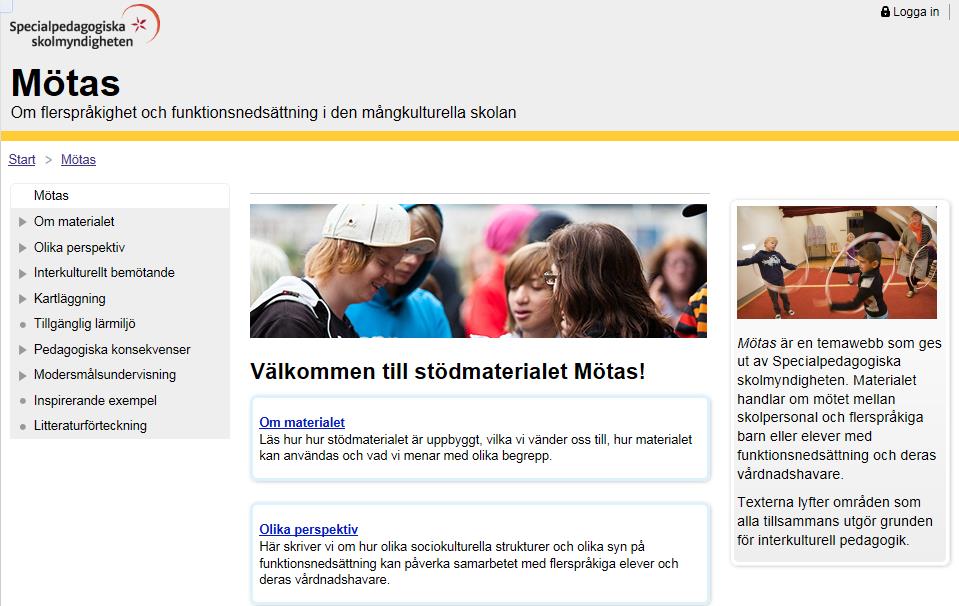
Task: Click Logga in at top right
Action: [916, 12]
